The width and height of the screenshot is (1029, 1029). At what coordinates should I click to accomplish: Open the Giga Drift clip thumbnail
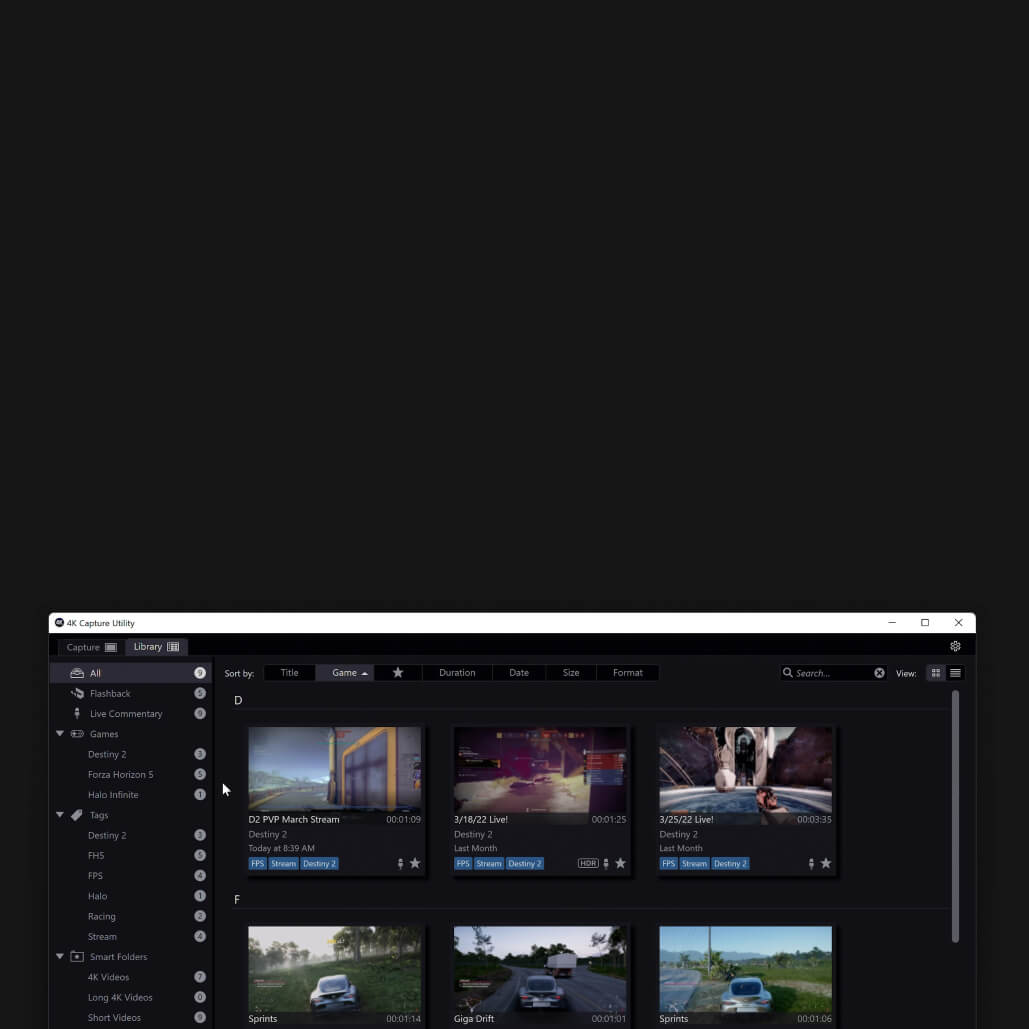point(540,967)
